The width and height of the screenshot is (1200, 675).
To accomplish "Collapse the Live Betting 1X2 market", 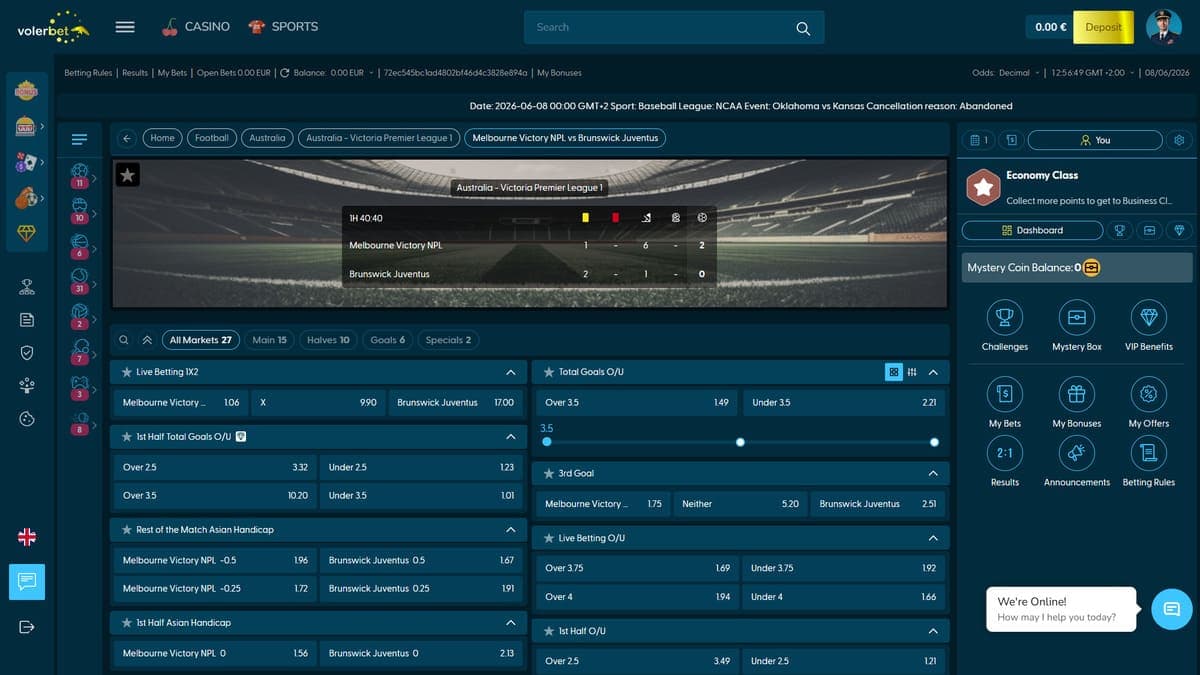I will click(511, 372).
